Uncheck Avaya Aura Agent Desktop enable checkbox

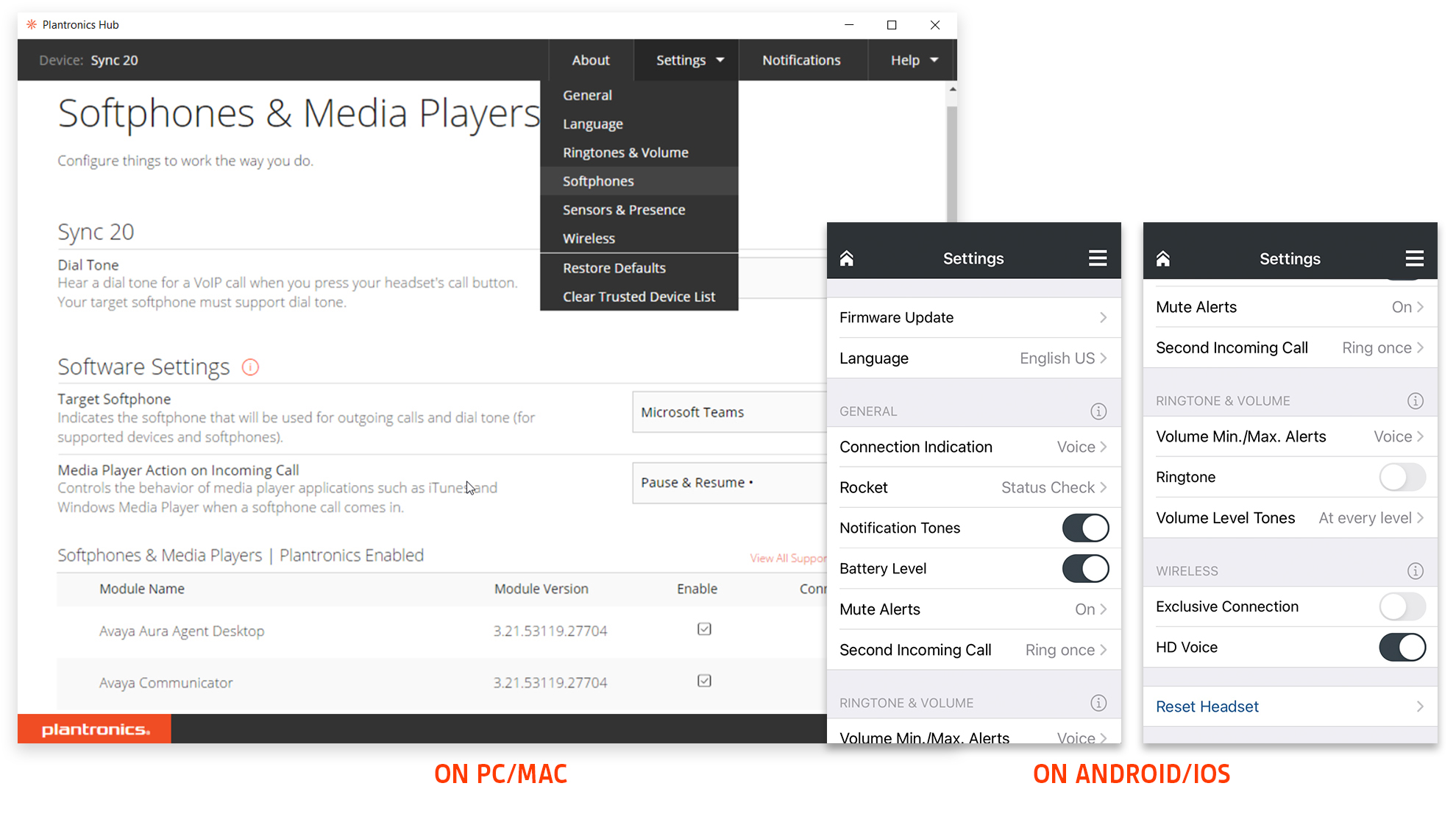(704, 629)
